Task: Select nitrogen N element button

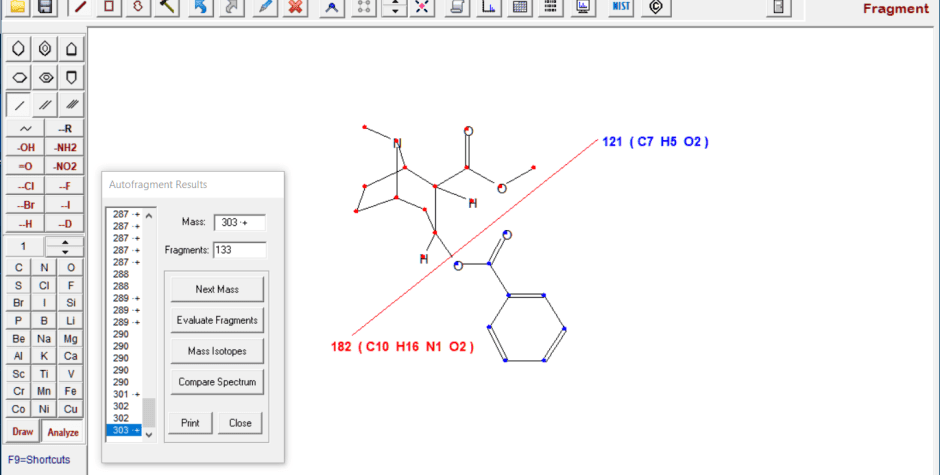Action: tap(44, 268)
